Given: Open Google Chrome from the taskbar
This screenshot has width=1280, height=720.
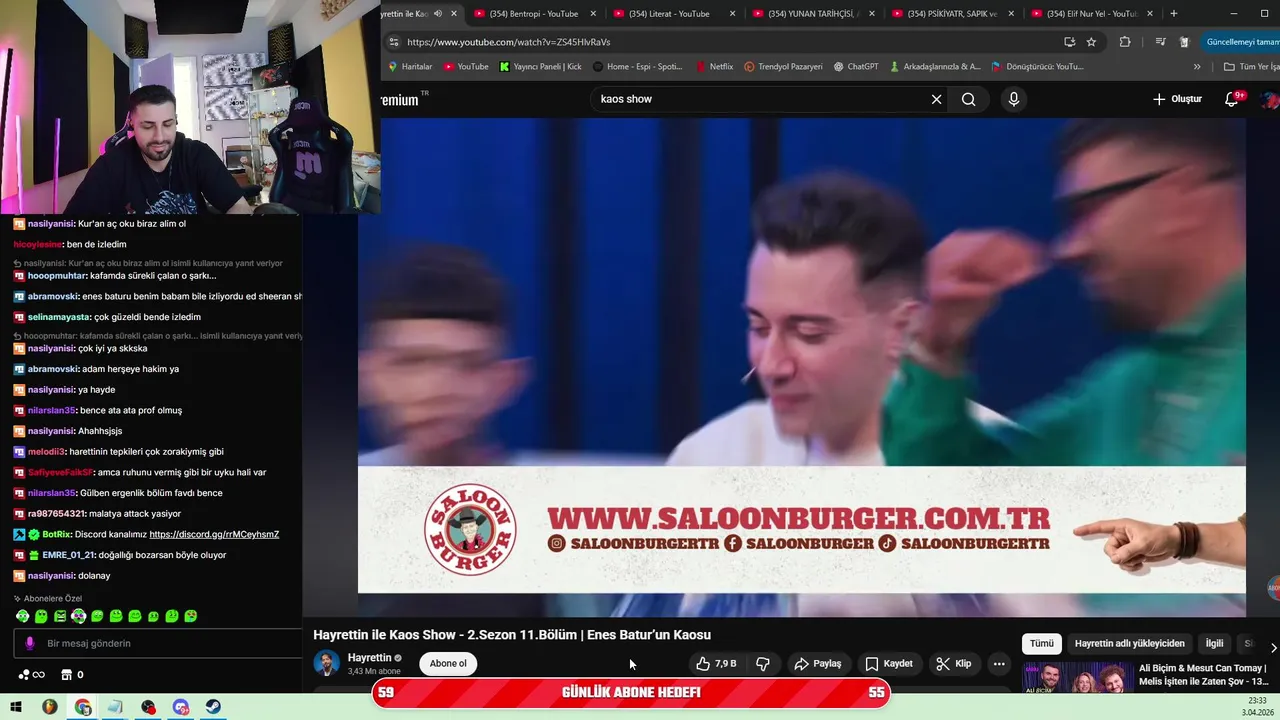Looking at the screenshot, I should coord(82,707).
